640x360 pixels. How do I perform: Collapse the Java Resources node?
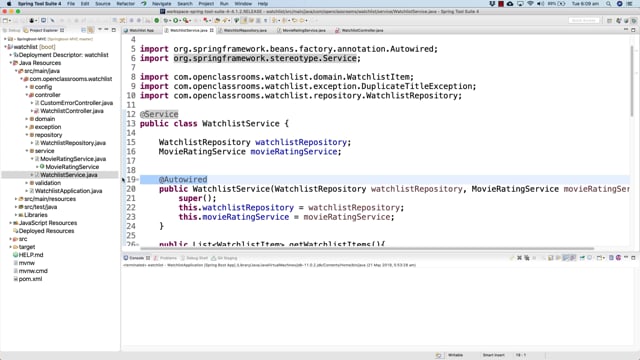(x=11, y=63)
